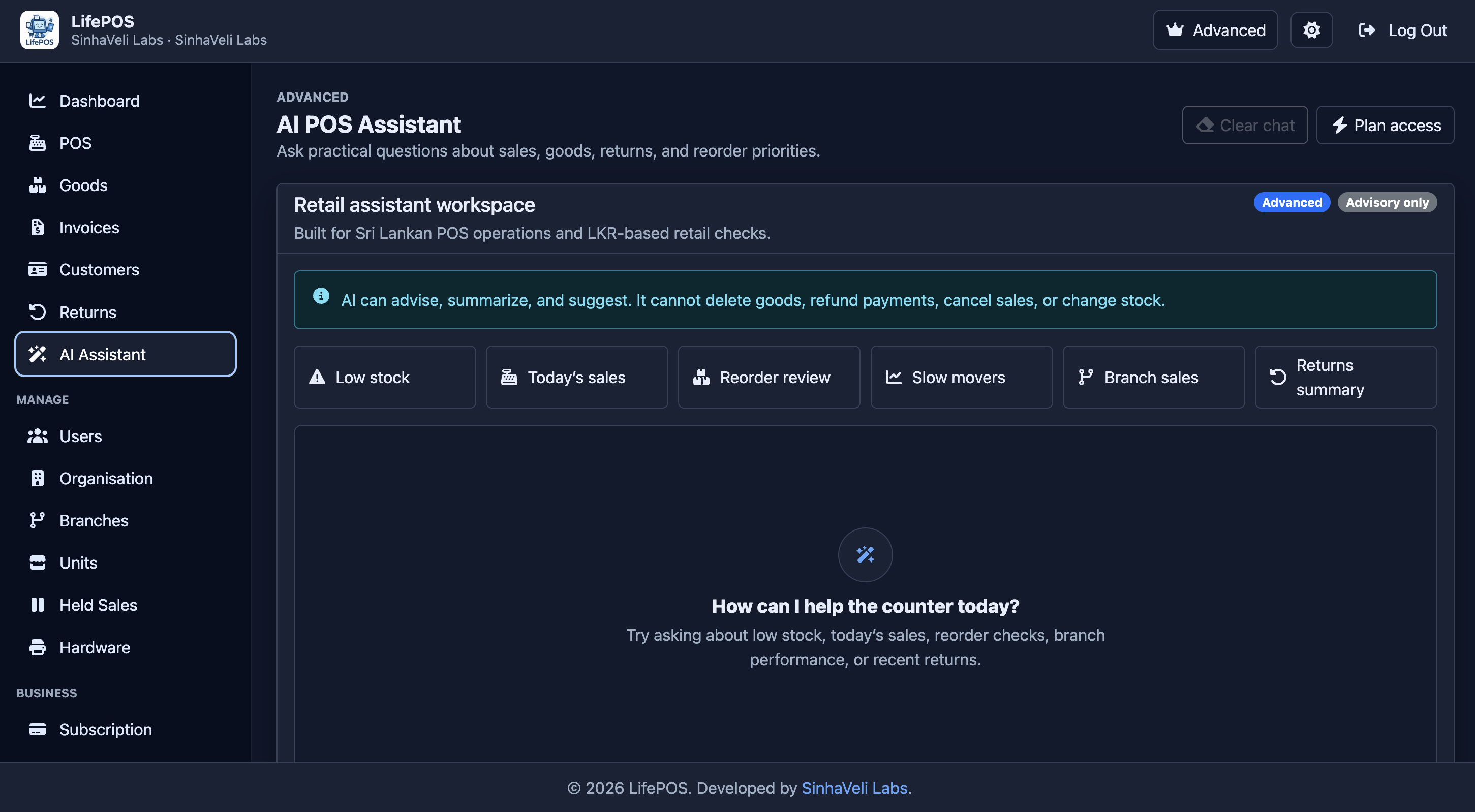The image size is (1475, 812).
Task: Click the register icon on Today's sales
Action: (509, 377)
